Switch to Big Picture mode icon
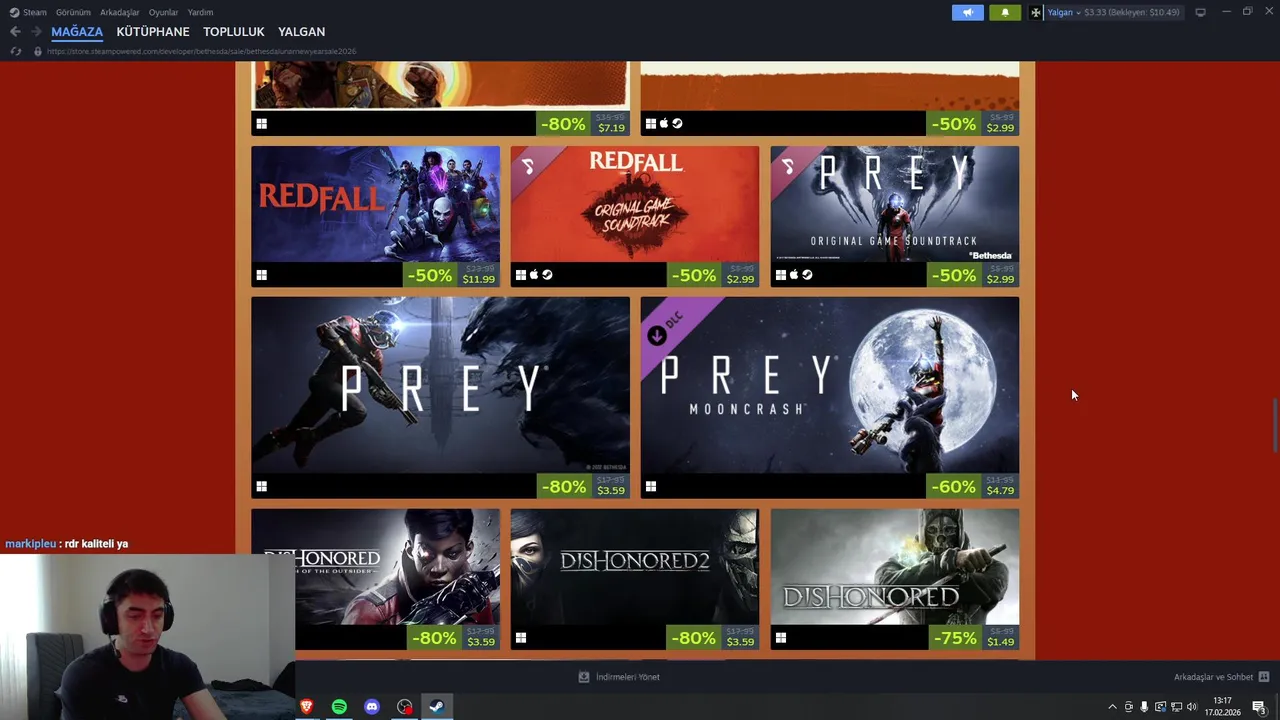Viewport: 1280px width, 720px height. coord(1200,12)
